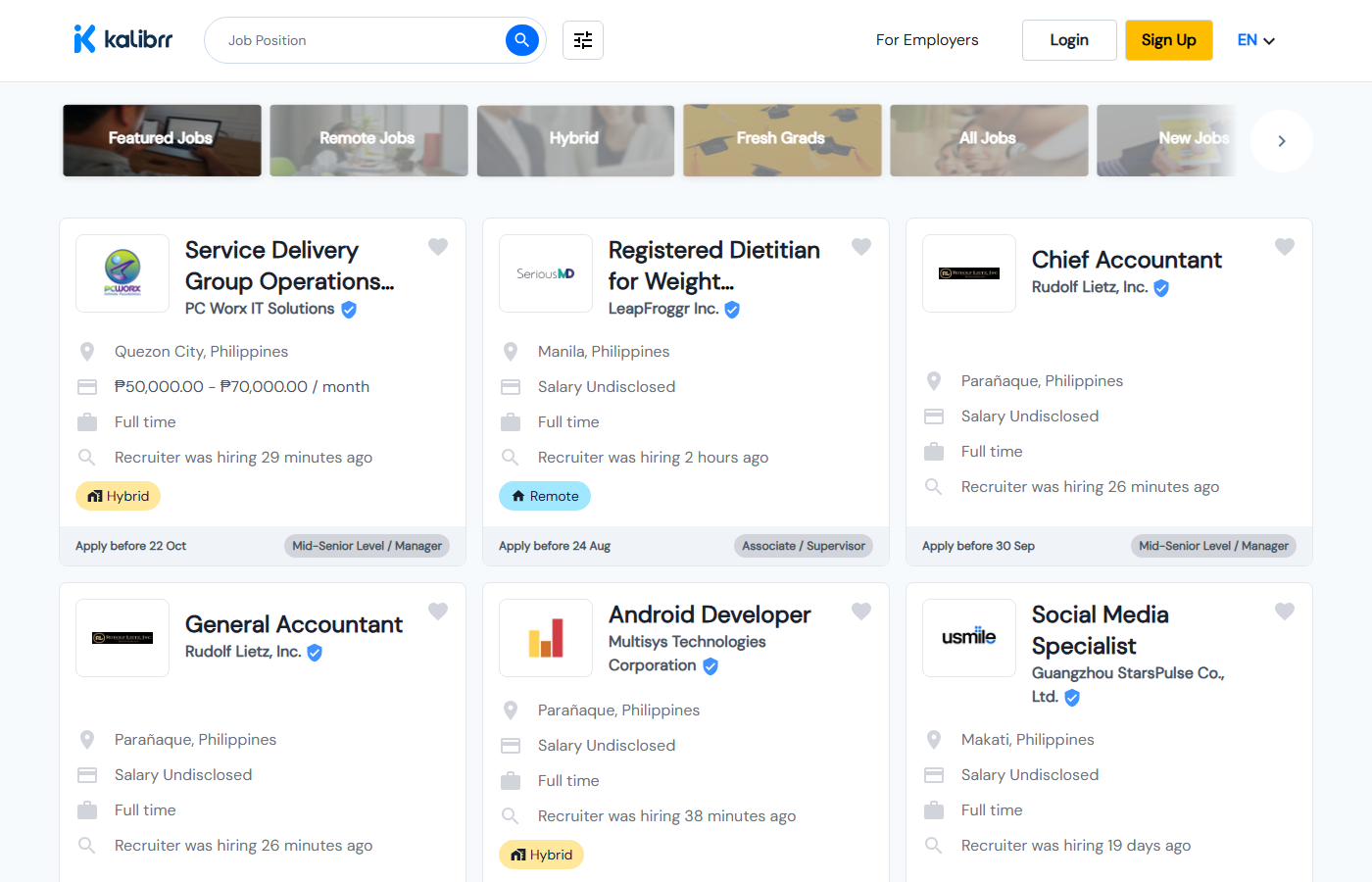Click Mid-Senior Level tag on Chief Accountant card

point(1213,546)
